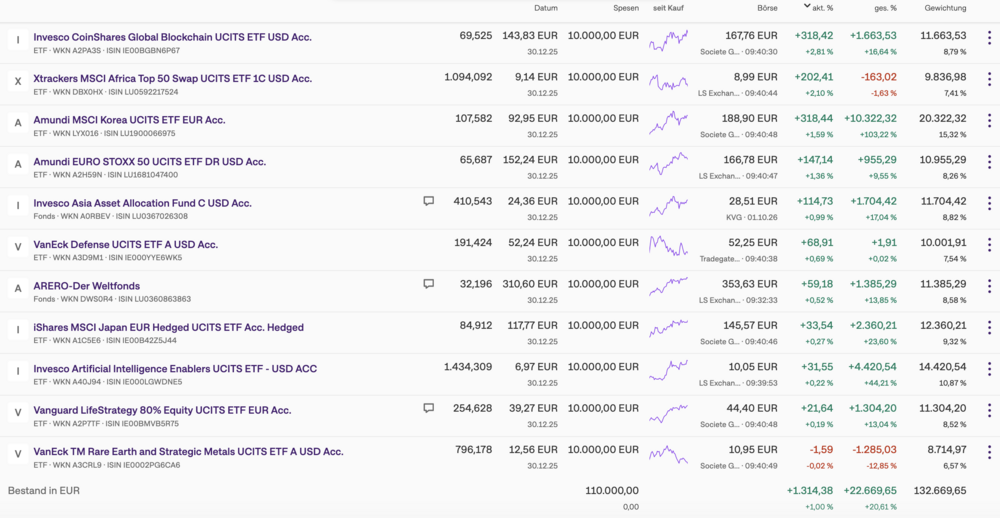Select the weighting value 20.322,32
1000x518 pixels.
tap(943, 119)
